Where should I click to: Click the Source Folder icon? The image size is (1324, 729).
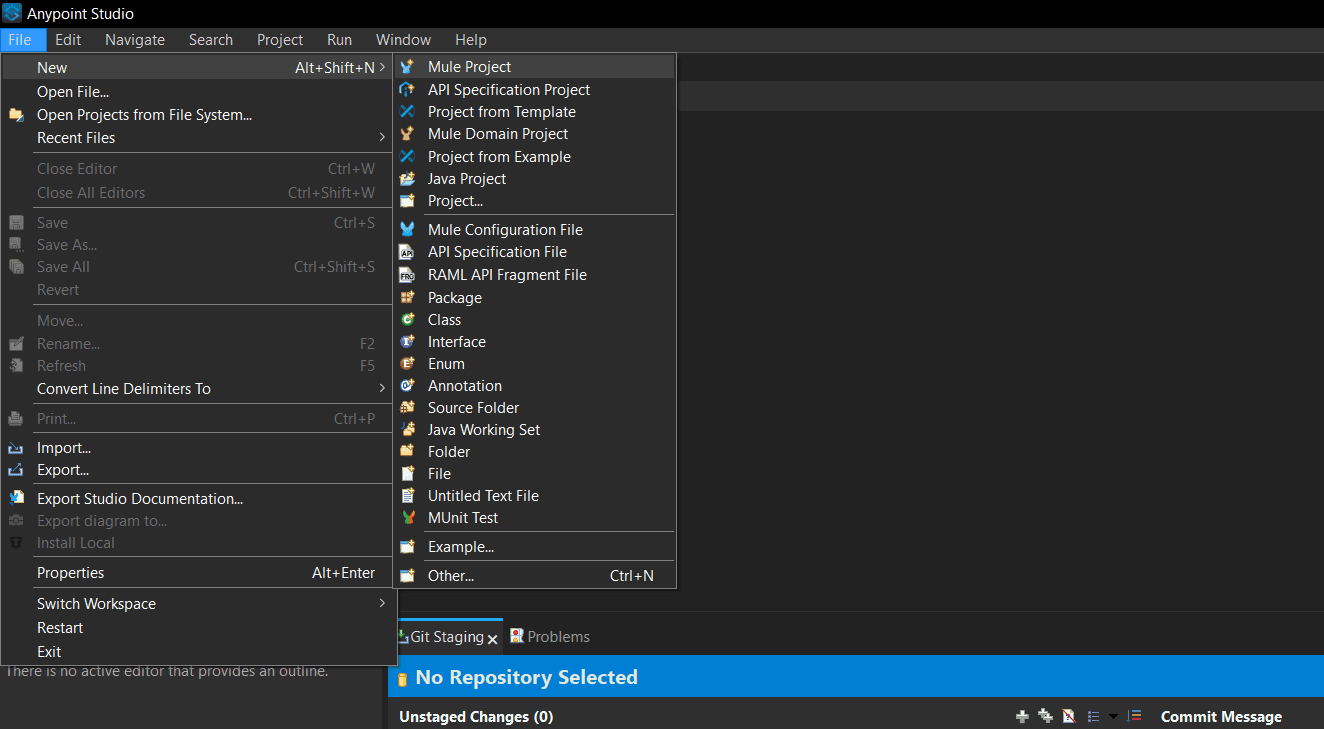pyautogui.click(x=407, y=408)
